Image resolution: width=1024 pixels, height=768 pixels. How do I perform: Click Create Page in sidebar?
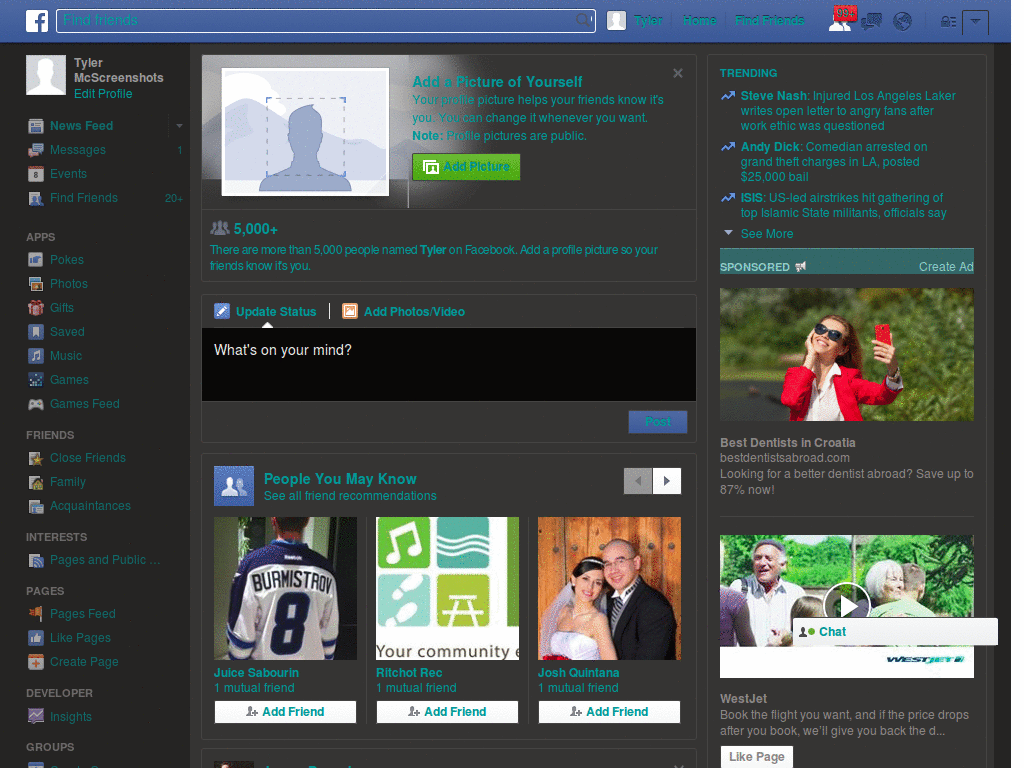(84, 662)
